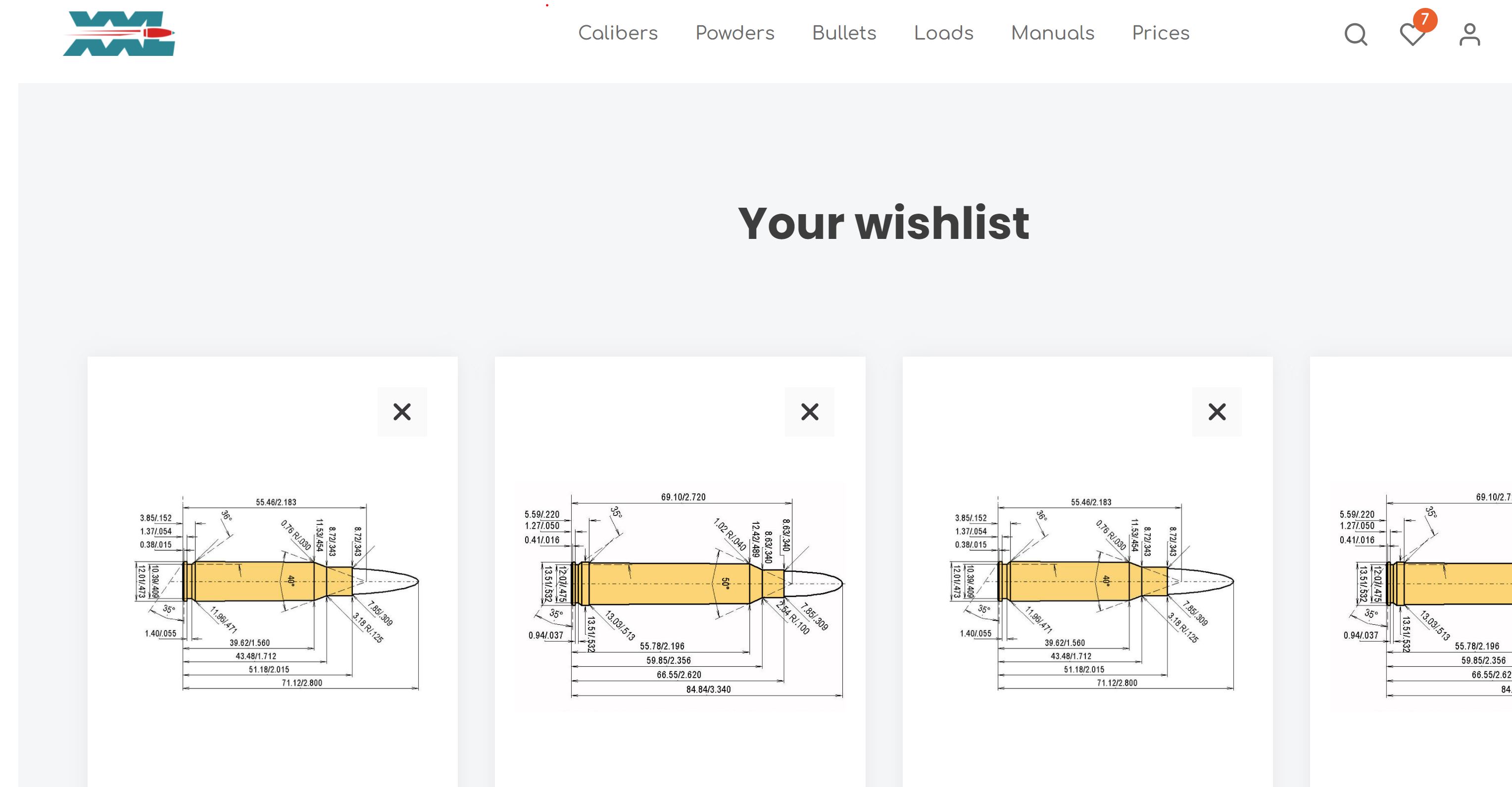
Task: Remove second wishlist card with X button
Action: point(809,412)
